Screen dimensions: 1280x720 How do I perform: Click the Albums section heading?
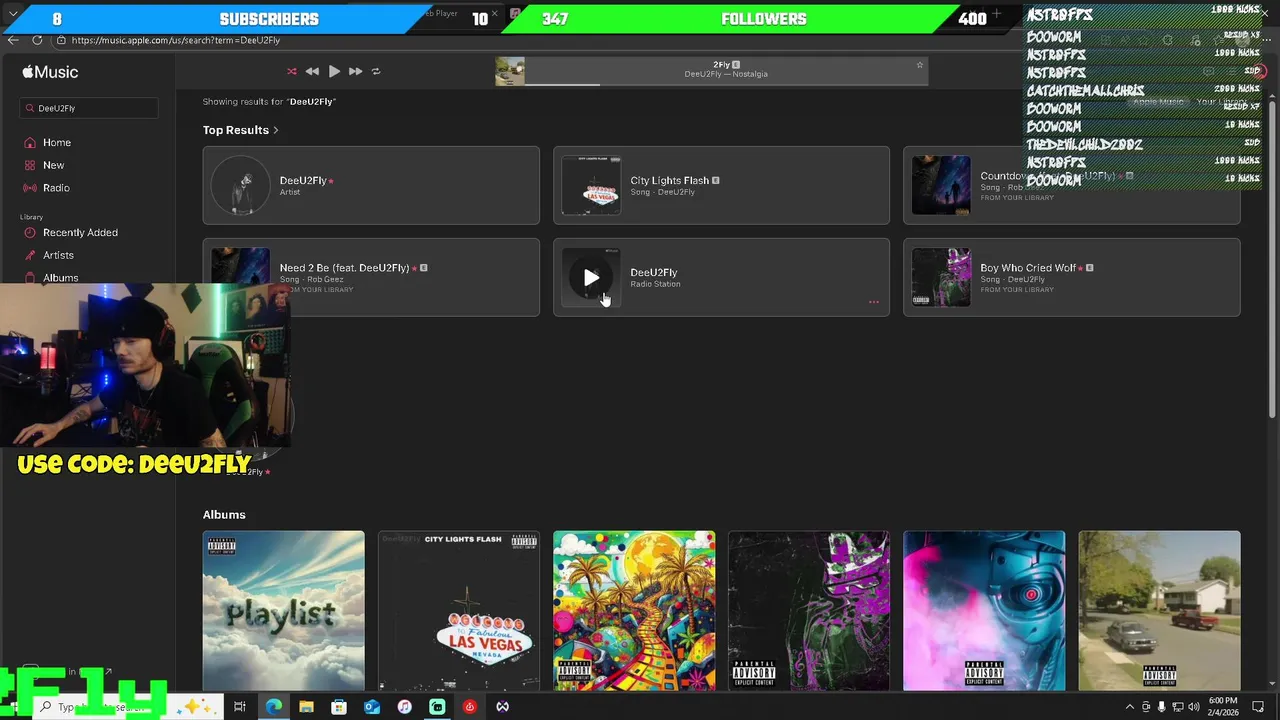click(224, 514)
